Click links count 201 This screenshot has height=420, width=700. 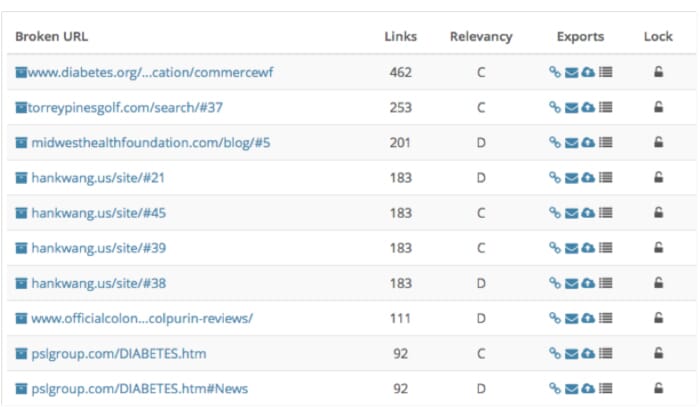coord(400,143)
